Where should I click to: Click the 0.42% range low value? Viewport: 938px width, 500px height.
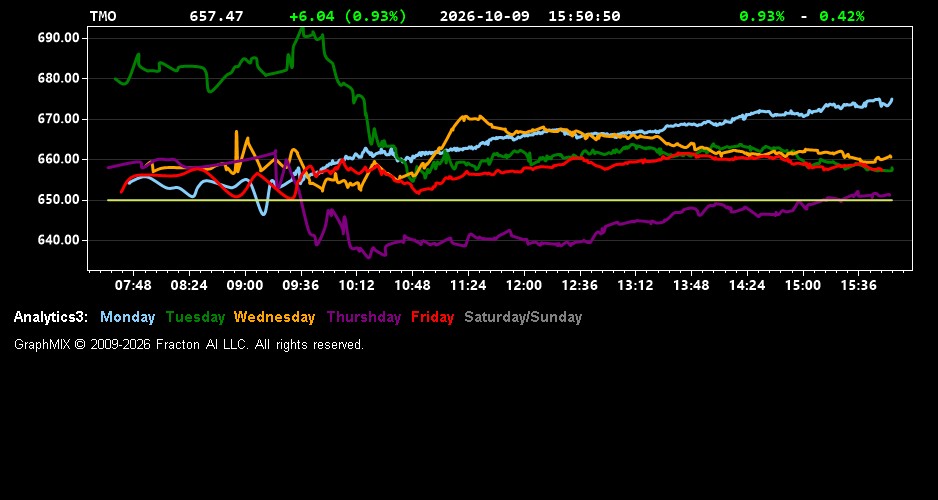(x=842, y=16)
